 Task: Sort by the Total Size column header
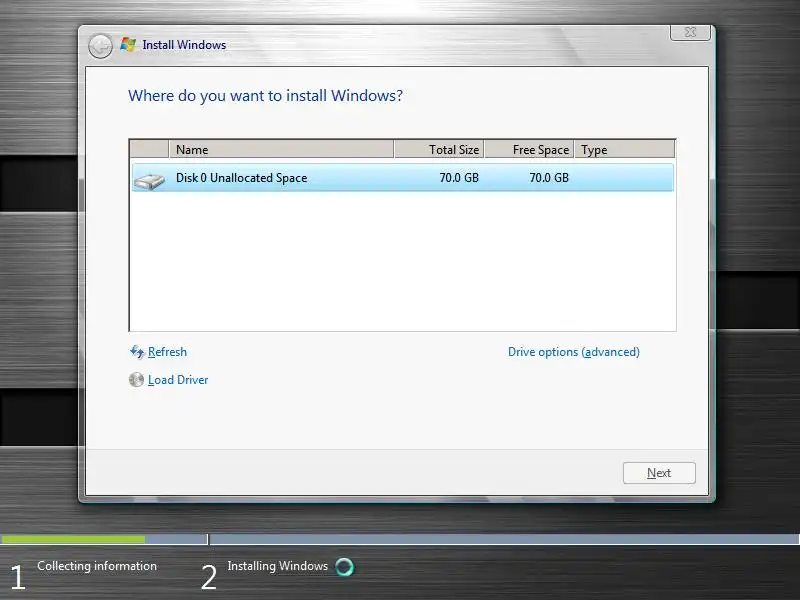tap(439, 149)
